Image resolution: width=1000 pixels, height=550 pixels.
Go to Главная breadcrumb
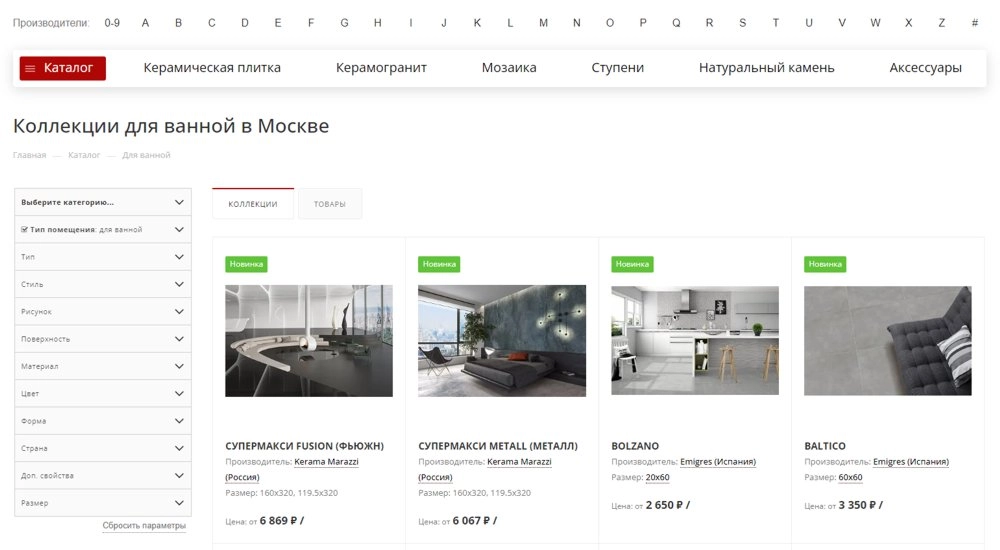point(29,155)
